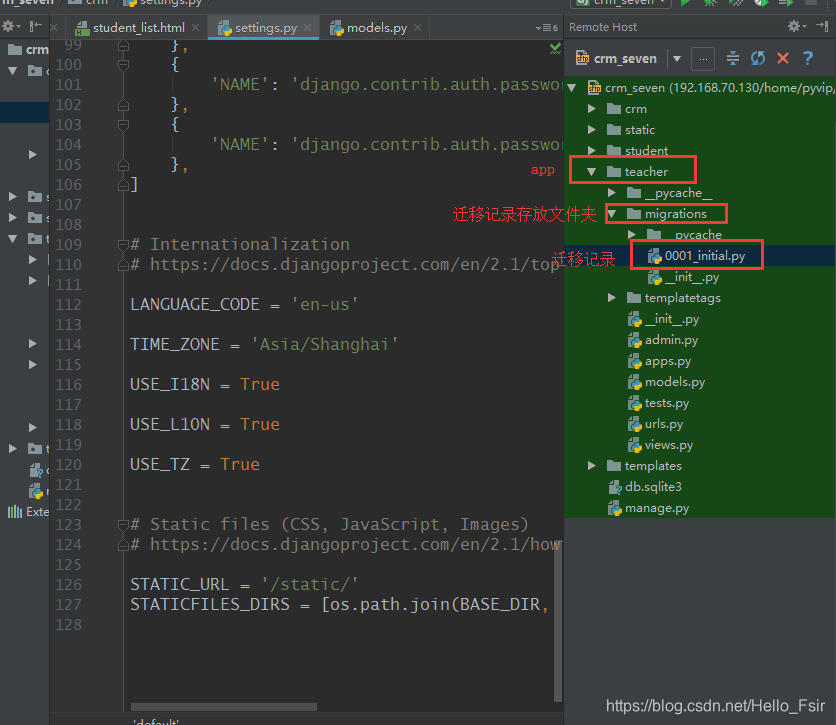Click the green inspection checkmark indicator
The image size is (836, 725).
pyautogui.click(x=555, y=49)
